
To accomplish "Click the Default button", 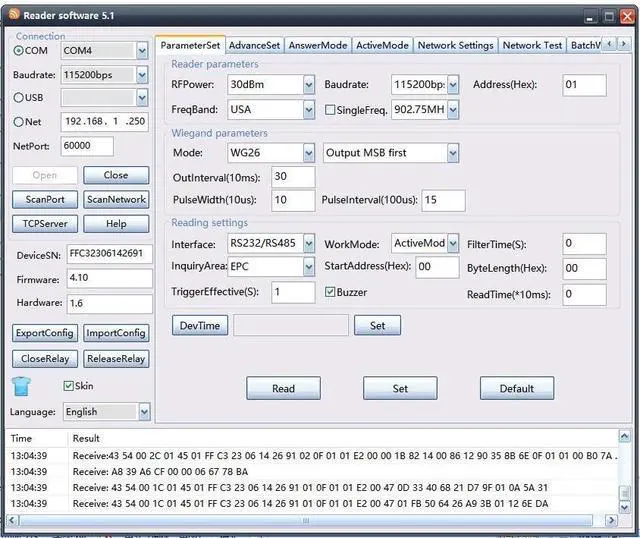I will 517,389.
